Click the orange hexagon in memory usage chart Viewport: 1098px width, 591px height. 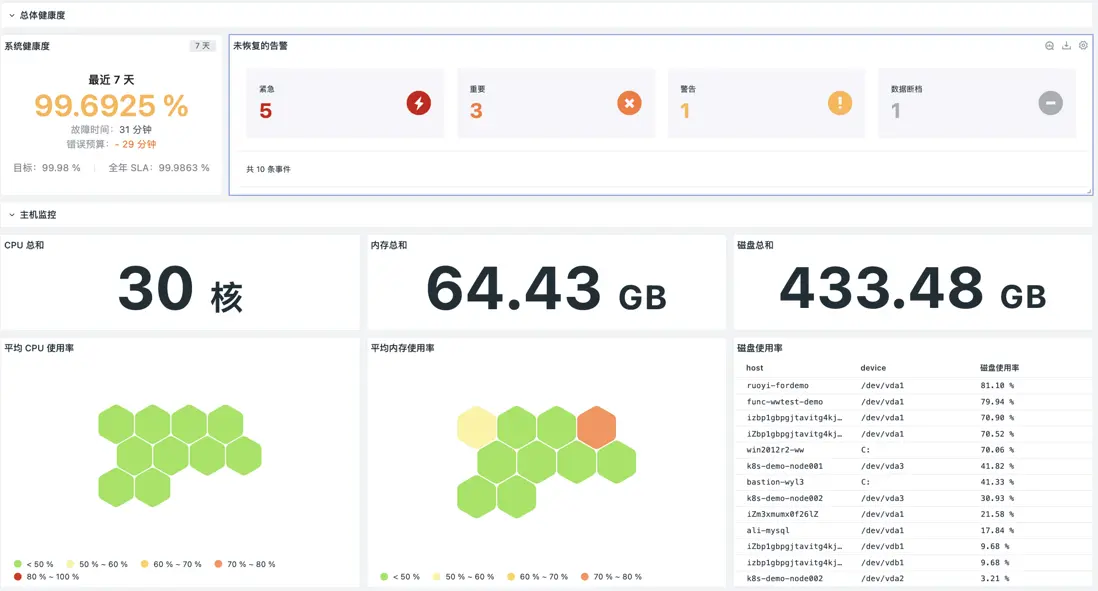coord(597,427)
